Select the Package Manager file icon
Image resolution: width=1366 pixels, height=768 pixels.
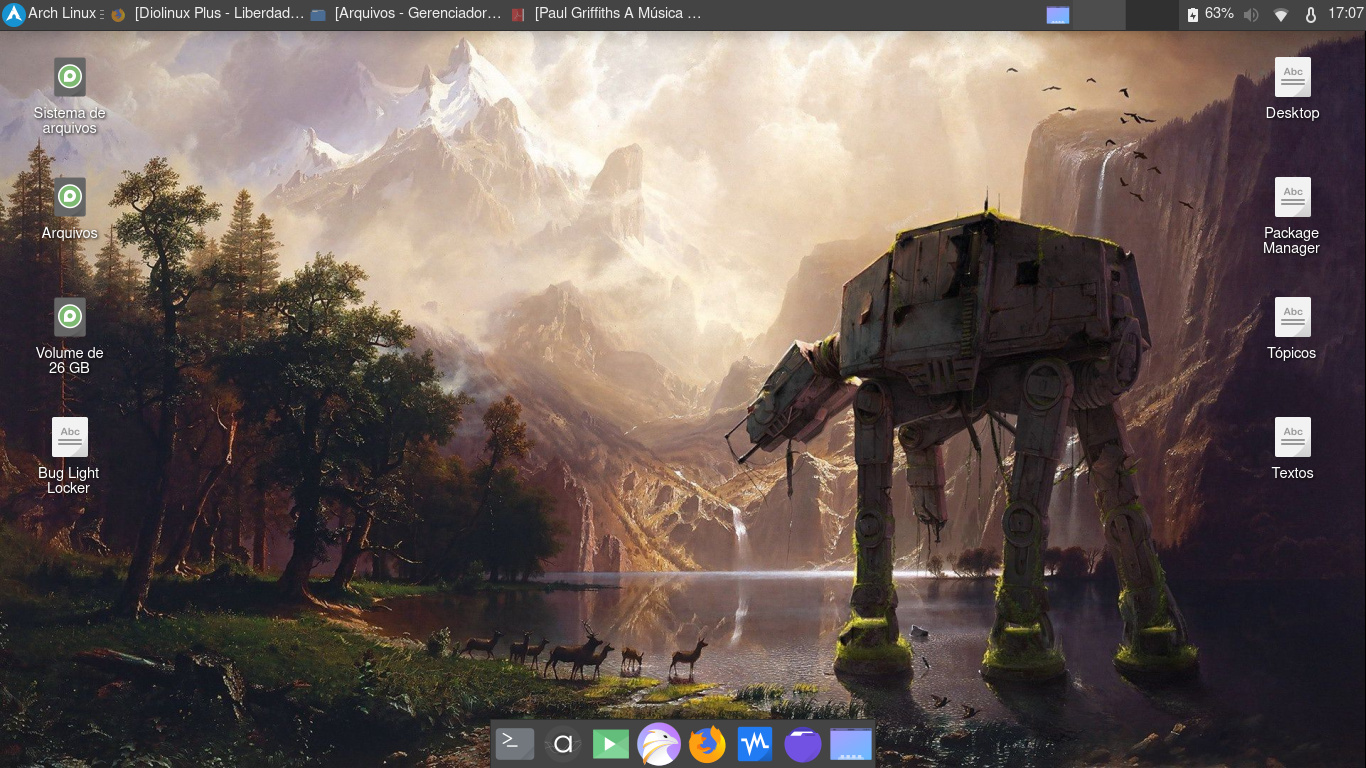pos(1292,215)
